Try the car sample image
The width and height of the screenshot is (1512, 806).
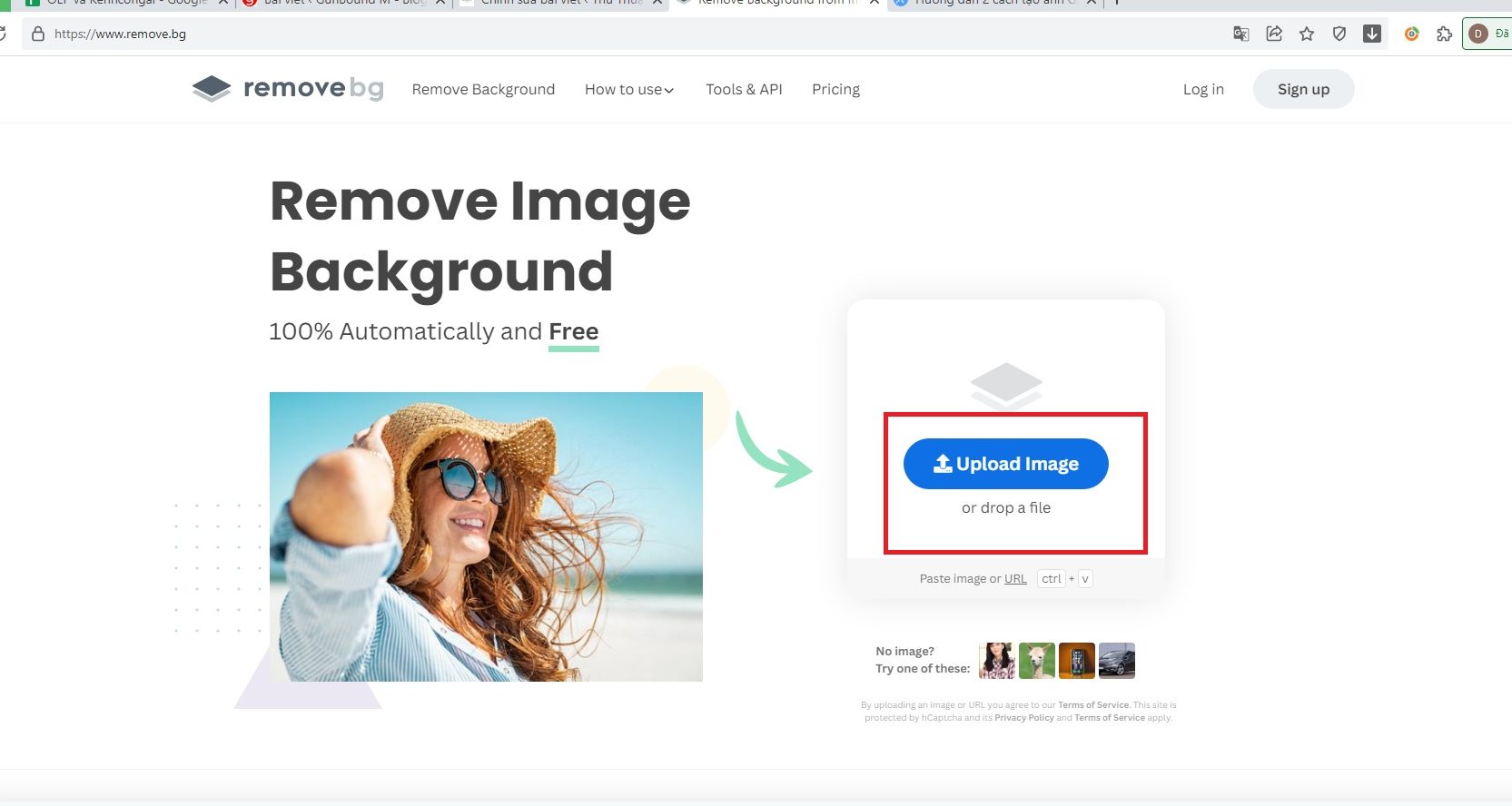[1116, 661]
